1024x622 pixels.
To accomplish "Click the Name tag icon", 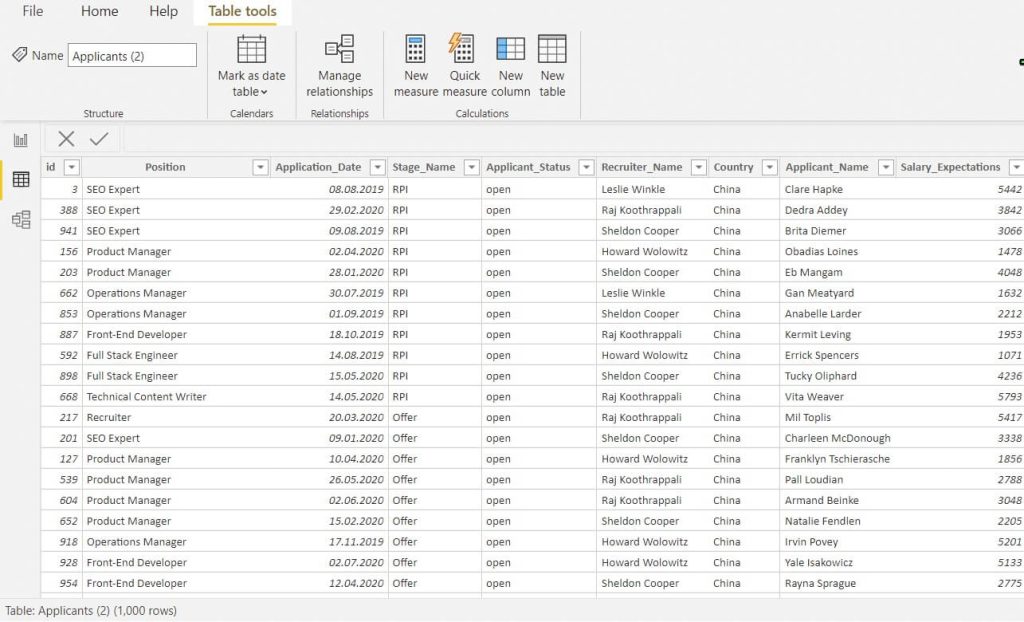I will [x=20, y=54].
